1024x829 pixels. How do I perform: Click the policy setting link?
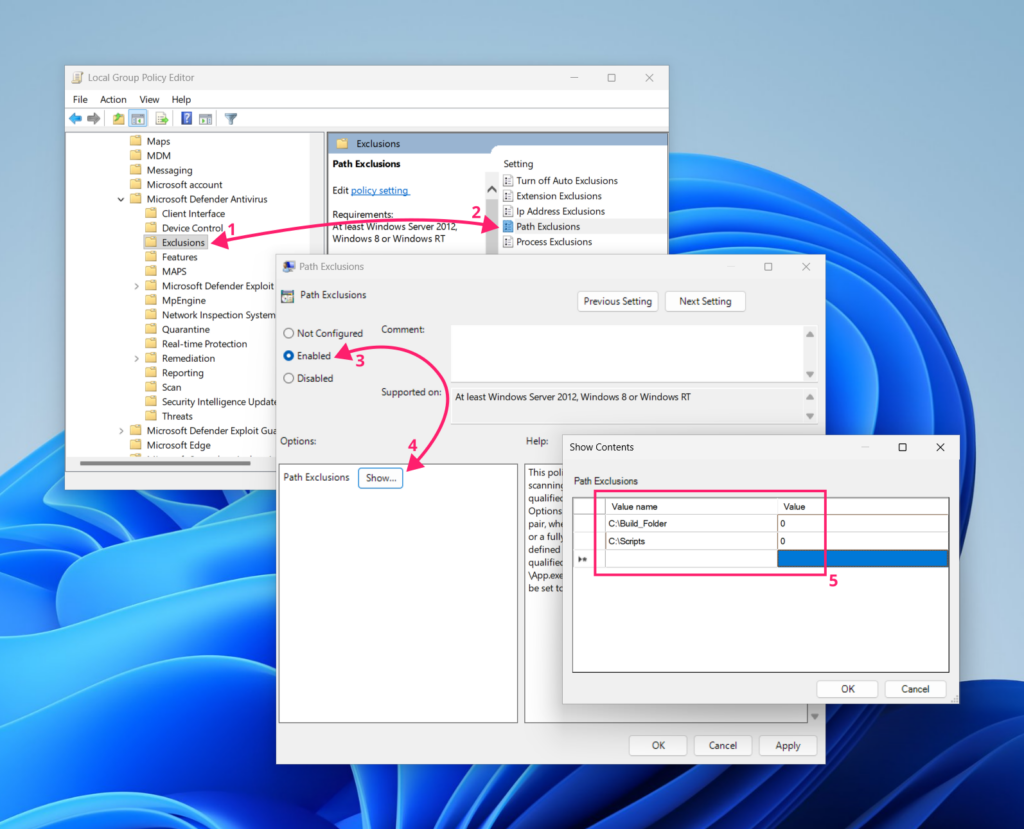click(380, 191)
